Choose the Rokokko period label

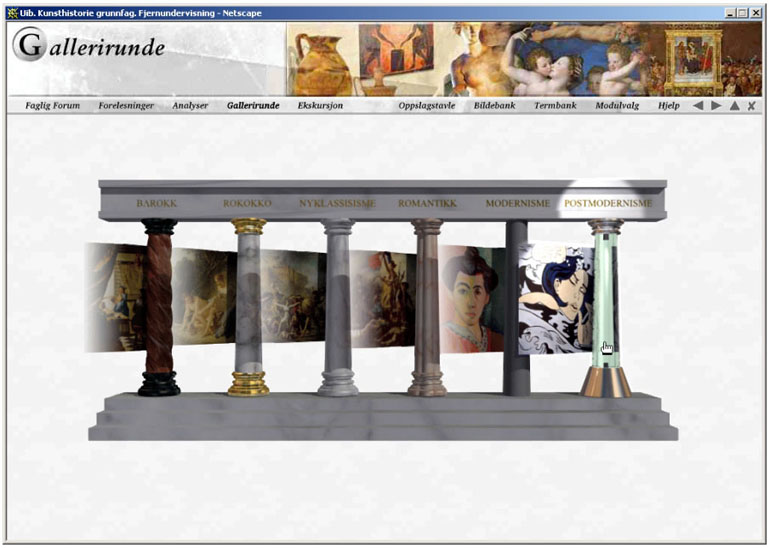click(247, 203)
